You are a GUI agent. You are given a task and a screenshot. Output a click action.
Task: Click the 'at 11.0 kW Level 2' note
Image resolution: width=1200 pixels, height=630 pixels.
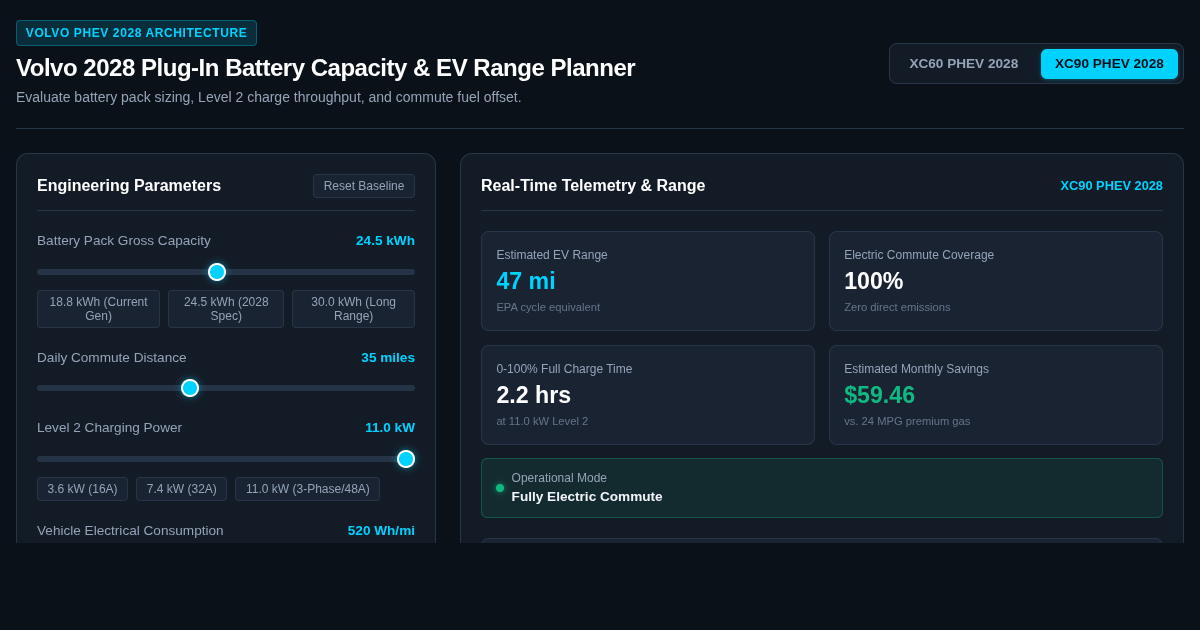(542, 421)
